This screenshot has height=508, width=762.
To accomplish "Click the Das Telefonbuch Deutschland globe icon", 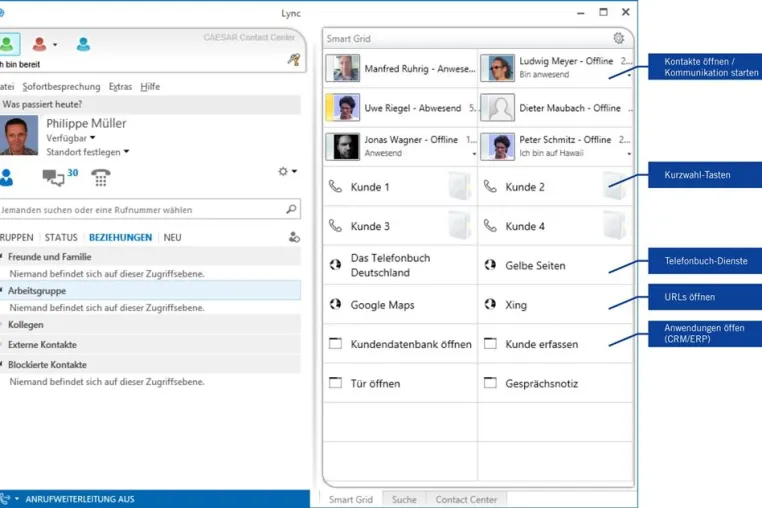I will pyautogui.click(x=335, y=265).
